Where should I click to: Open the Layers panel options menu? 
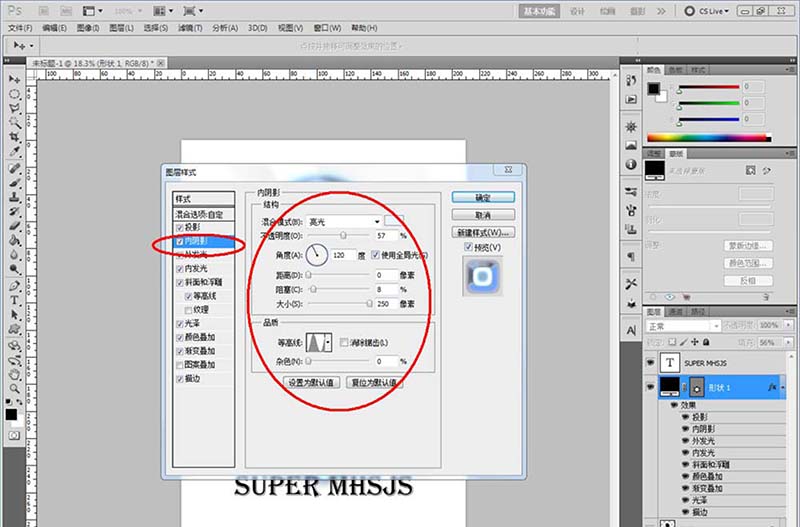(790, 312)
